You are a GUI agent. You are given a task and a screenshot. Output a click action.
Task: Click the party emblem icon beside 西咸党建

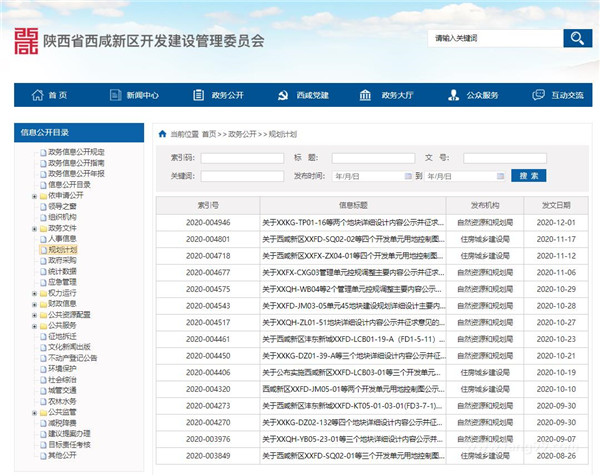283,95
